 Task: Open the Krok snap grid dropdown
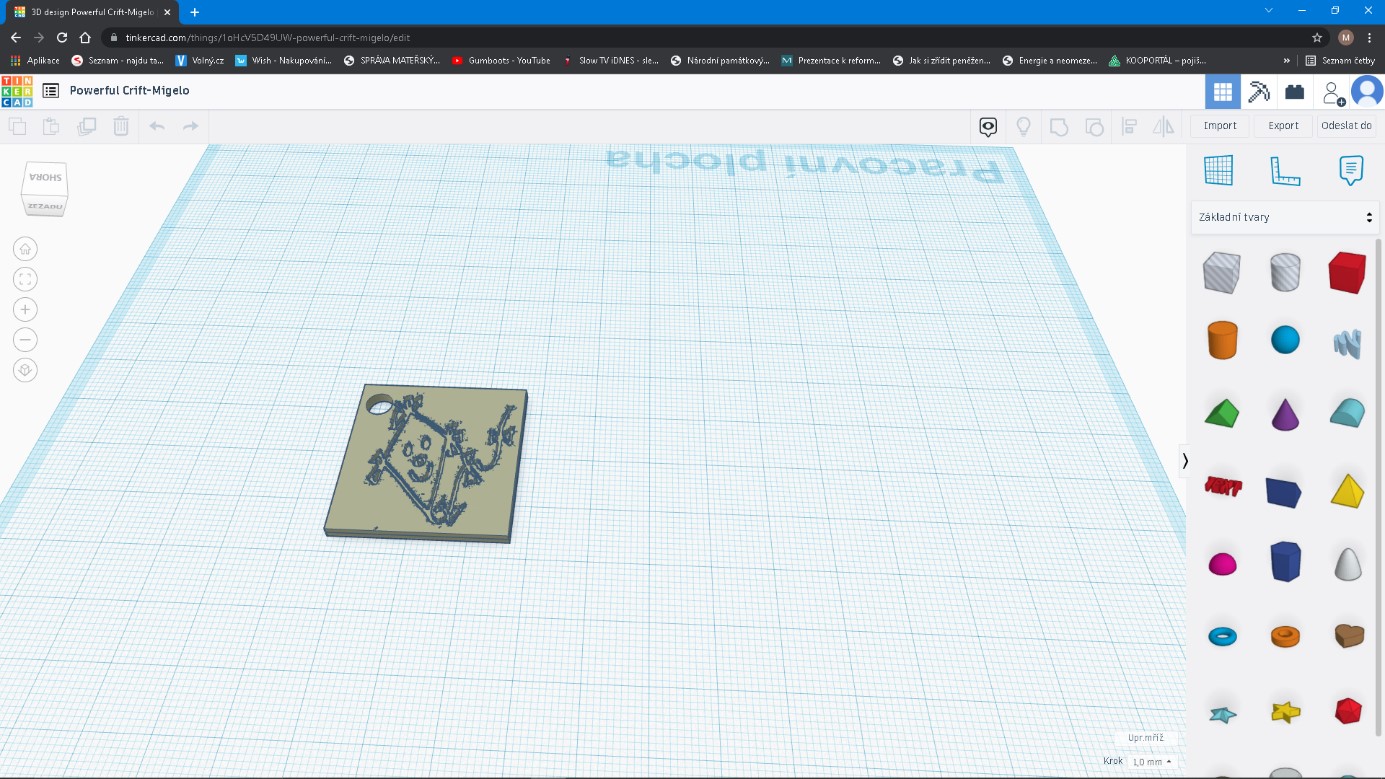tap(1151, 762)
